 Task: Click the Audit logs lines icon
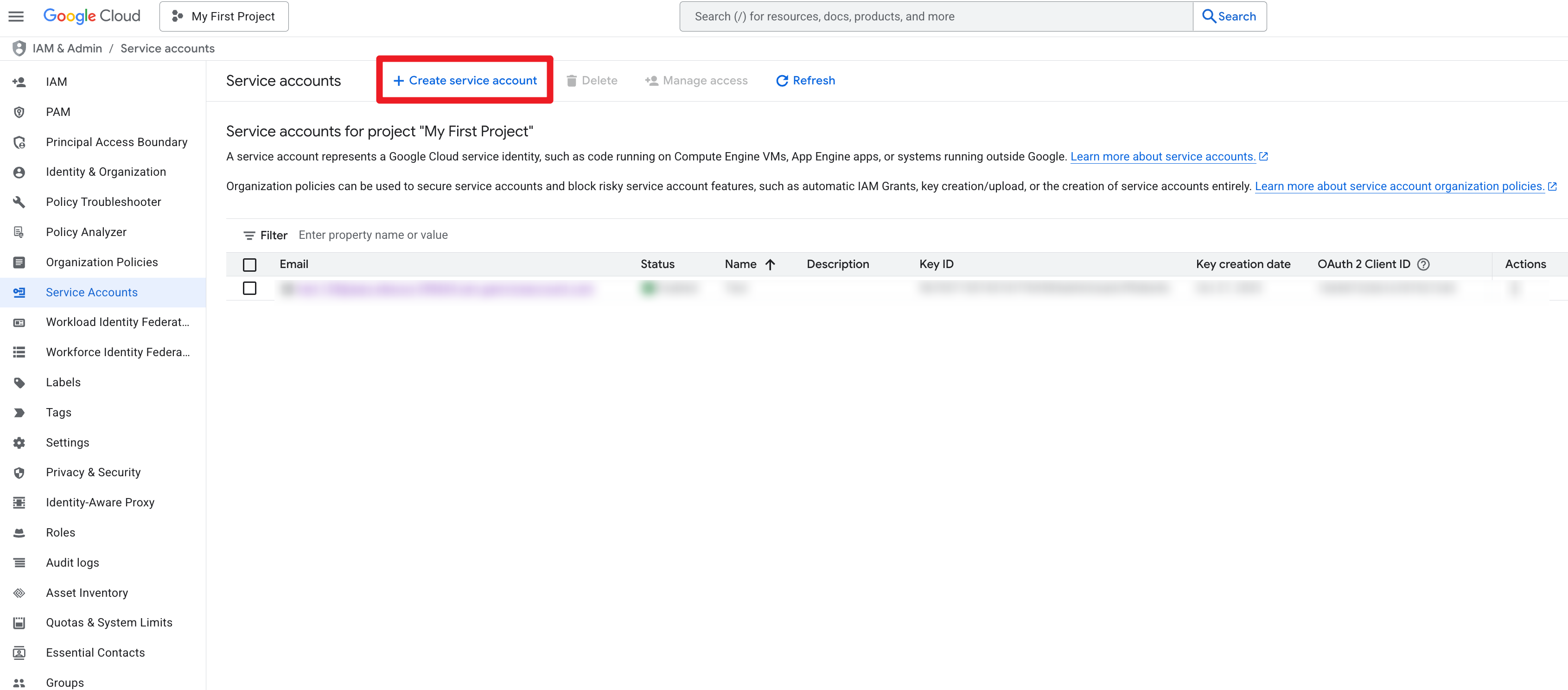(x=19, y=563)
